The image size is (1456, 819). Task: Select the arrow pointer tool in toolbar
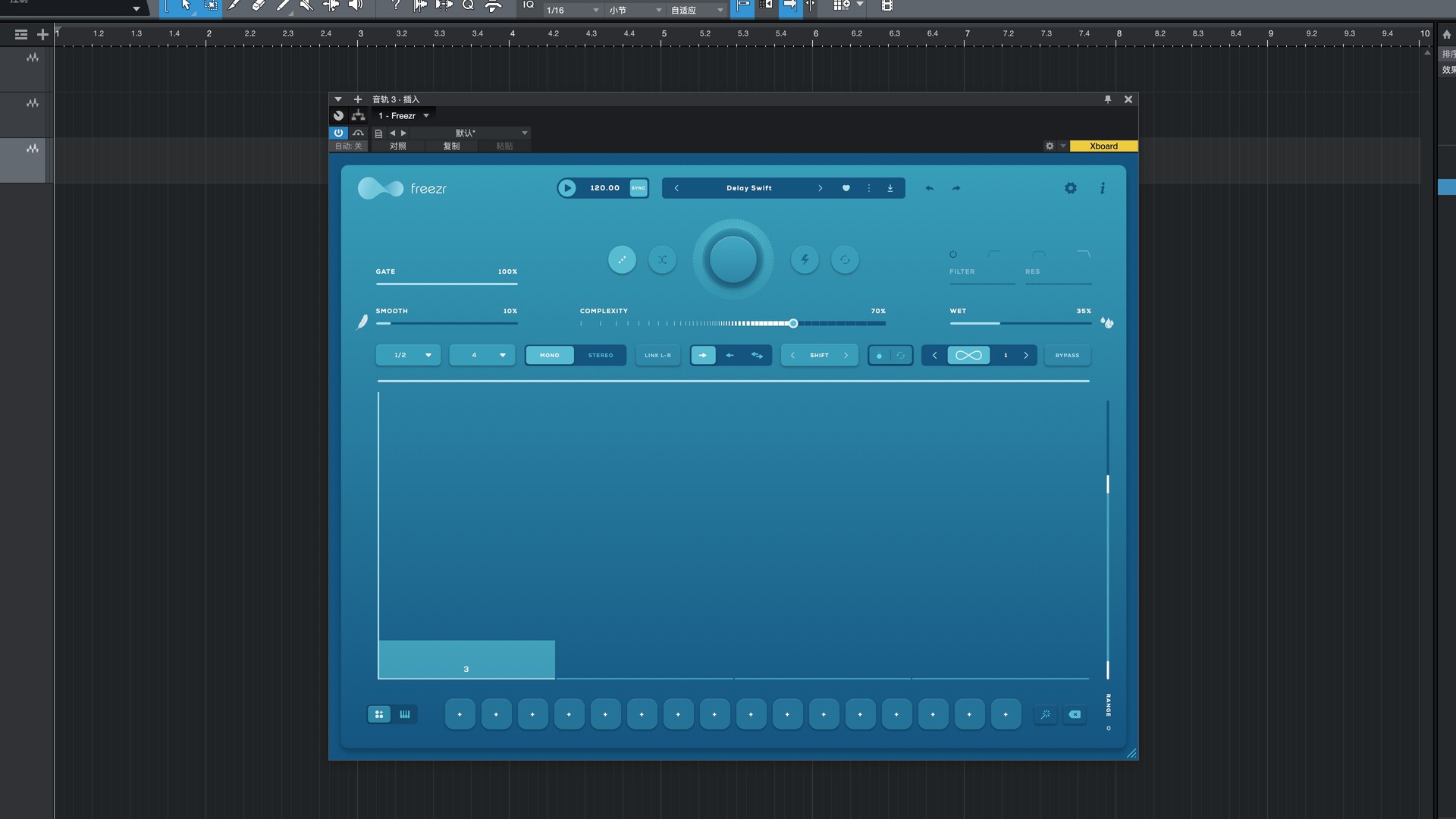pyautogui.click(x=186, y=6)
